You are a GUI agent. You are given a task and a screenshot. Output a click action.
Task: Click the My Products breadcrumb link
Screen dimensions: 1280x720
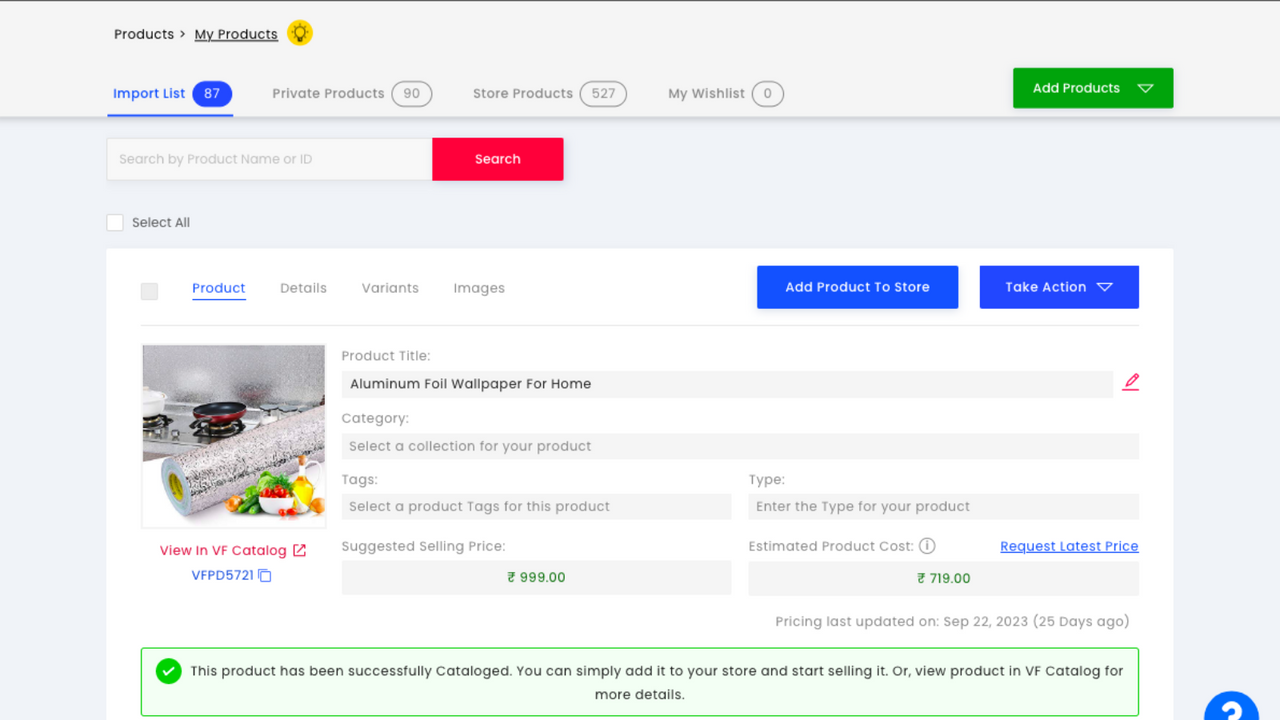[236, 33]
